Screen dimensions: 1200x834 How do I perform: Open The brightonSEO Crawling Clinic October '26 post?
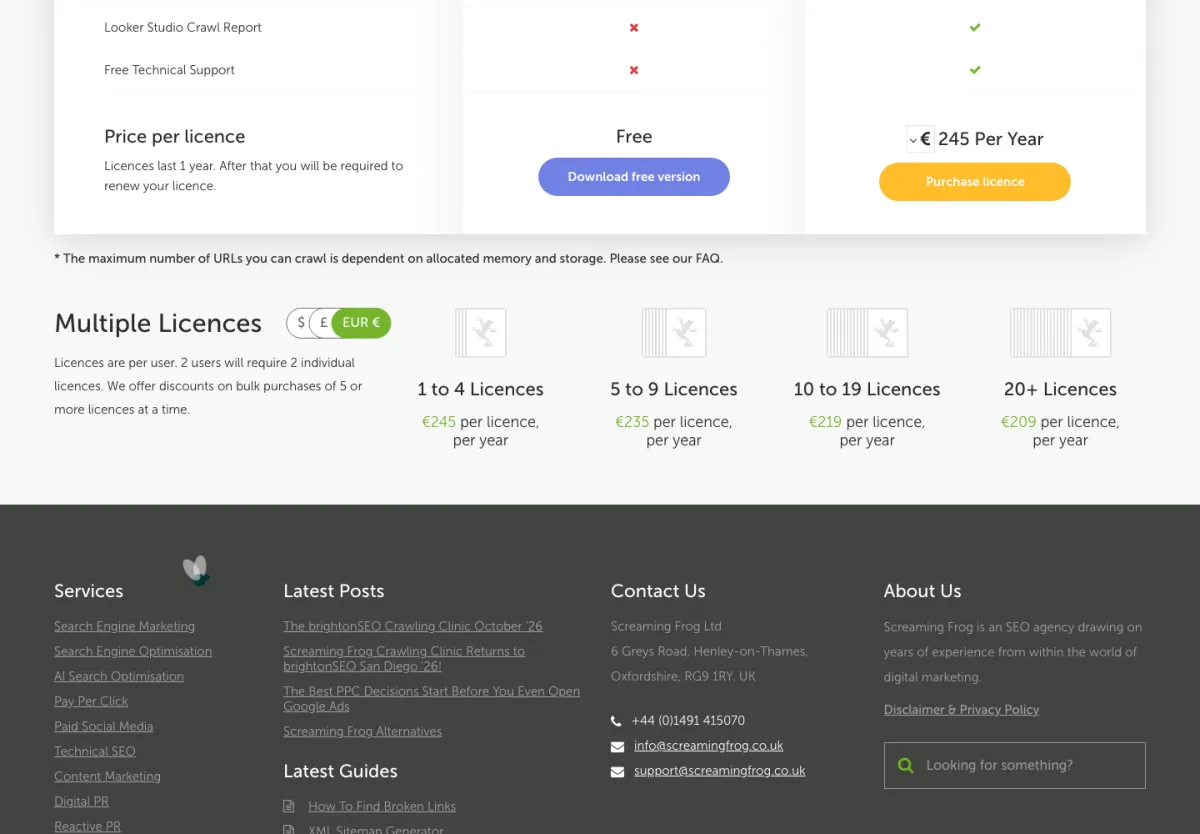(x=413, y=626)
